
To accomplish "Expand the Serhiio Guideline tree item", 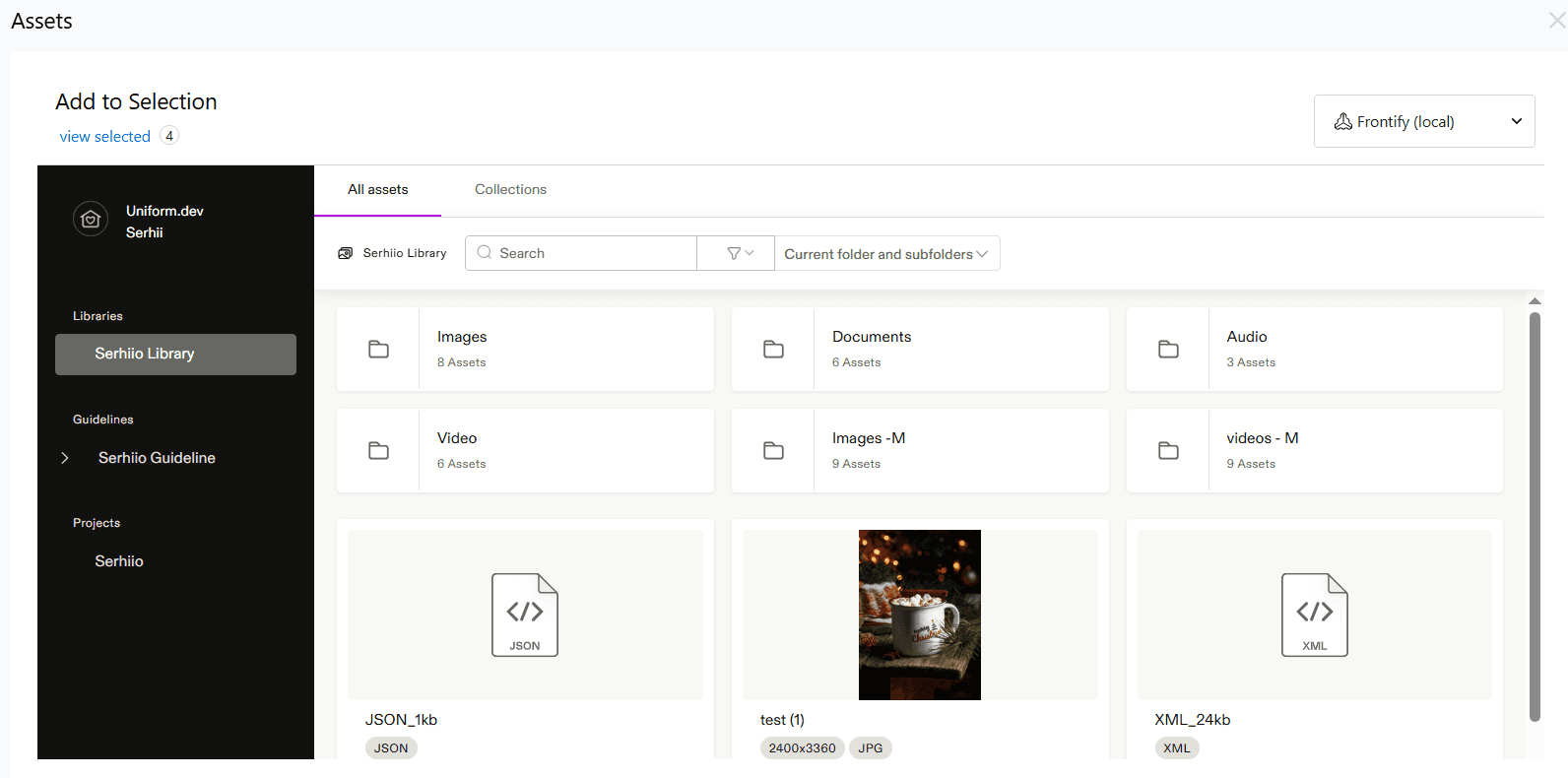I will (x=65, y=458).
